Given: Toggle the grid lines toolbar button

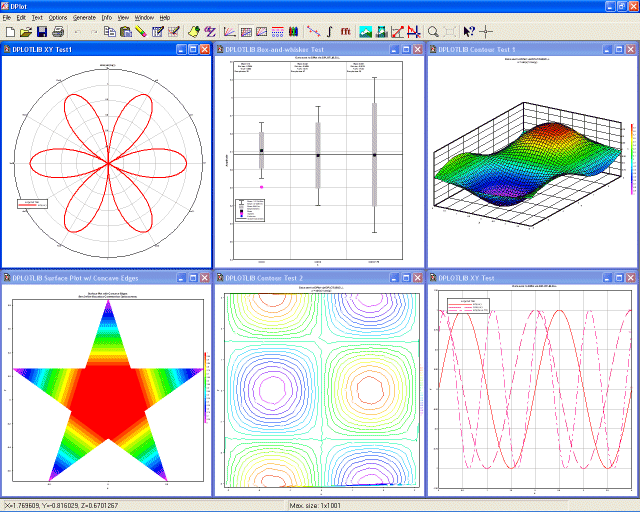Looking at the screenshot, I should (246, 32).
